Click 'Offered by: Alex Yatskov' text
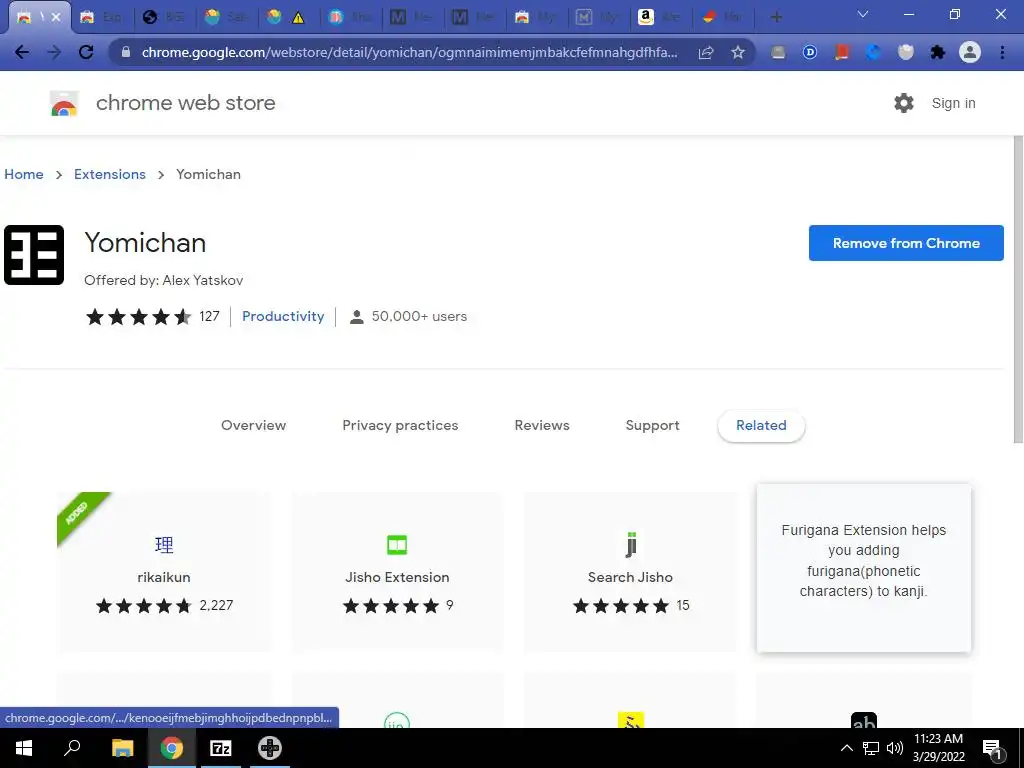The width and height of the screenshot is (1024, 768). coord(163,280)
